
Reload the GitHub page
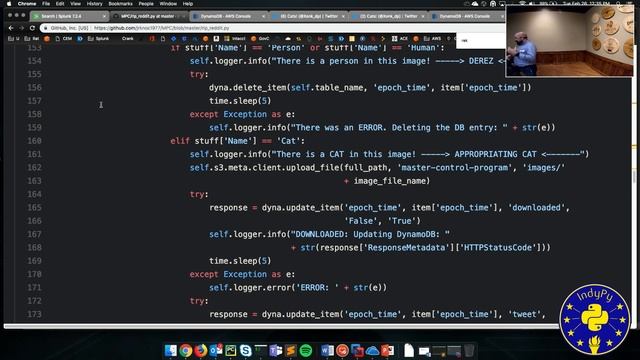click(32, 28)
